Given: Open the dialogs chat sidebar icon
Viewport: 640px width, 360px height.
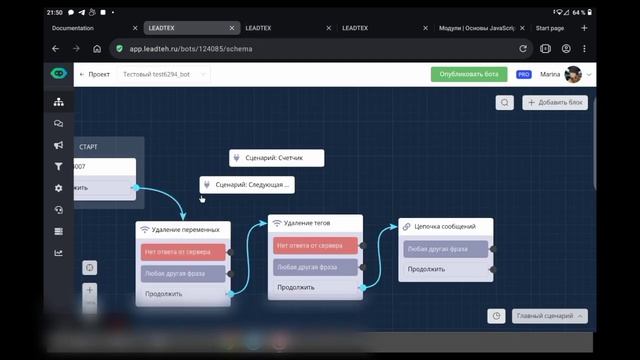Looking at the screenshot, I should [58, 123].
